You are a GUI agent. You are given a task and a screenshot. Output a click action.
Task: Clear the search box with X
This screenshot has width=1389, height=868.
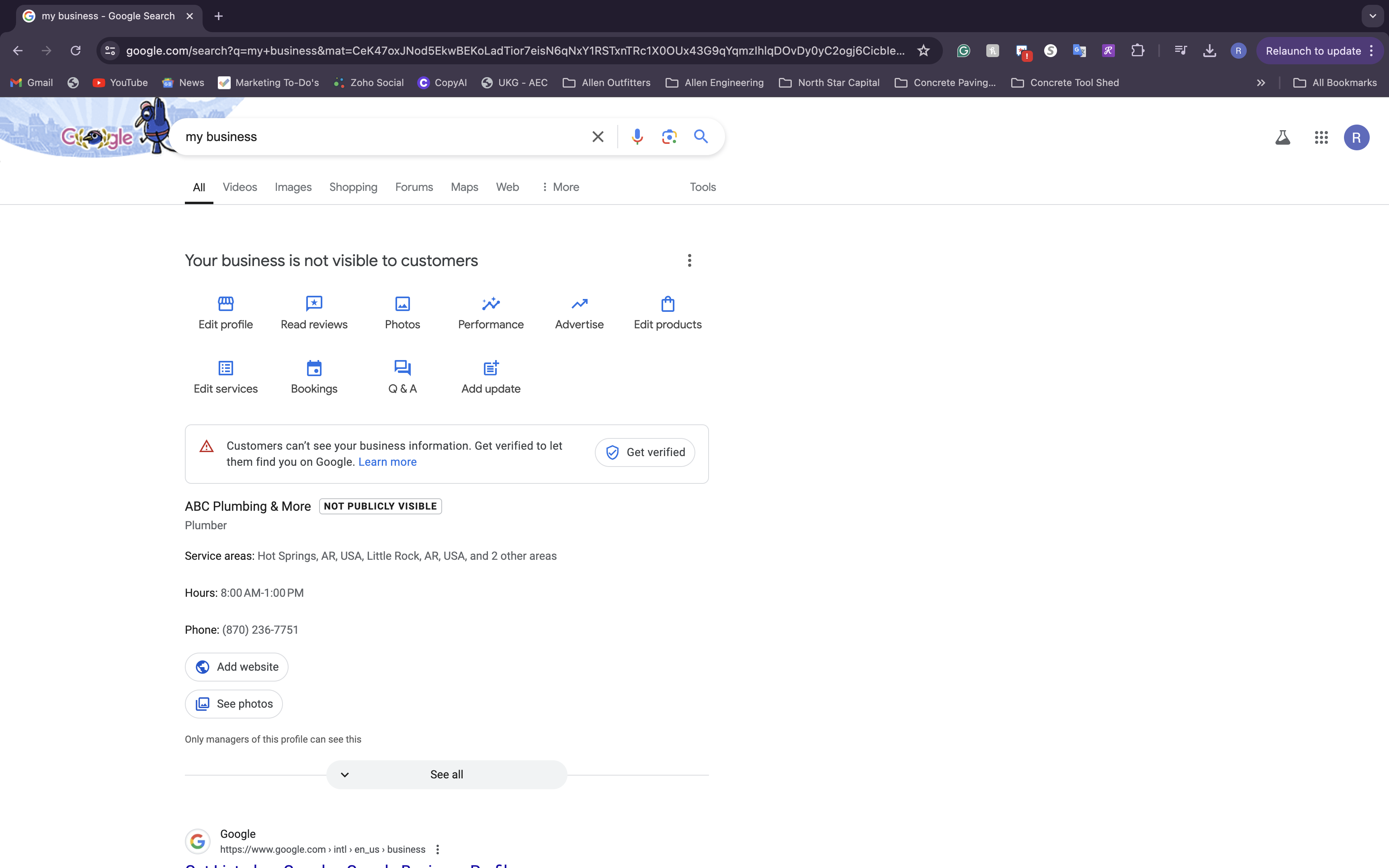pyautogui.click(x=598, y=137)
